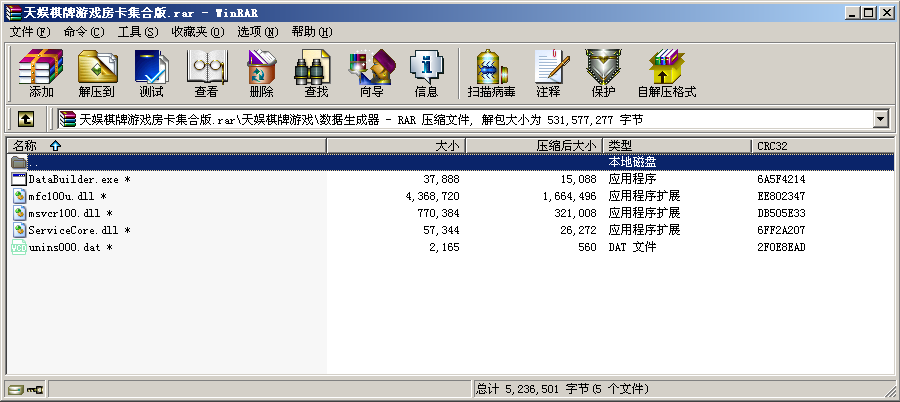Viewport: 900px width, 402px height.
Task: Open the 收藏夹 (Favorites) menu
Action: [x=189, y=32]
